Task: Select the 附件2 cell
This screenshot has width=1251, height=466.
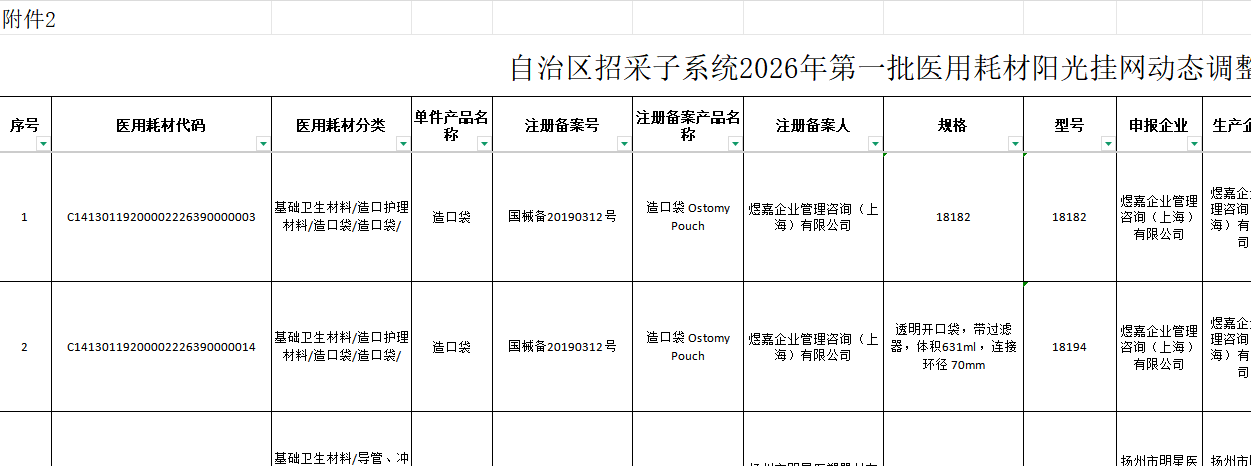Action: point(30,20)
